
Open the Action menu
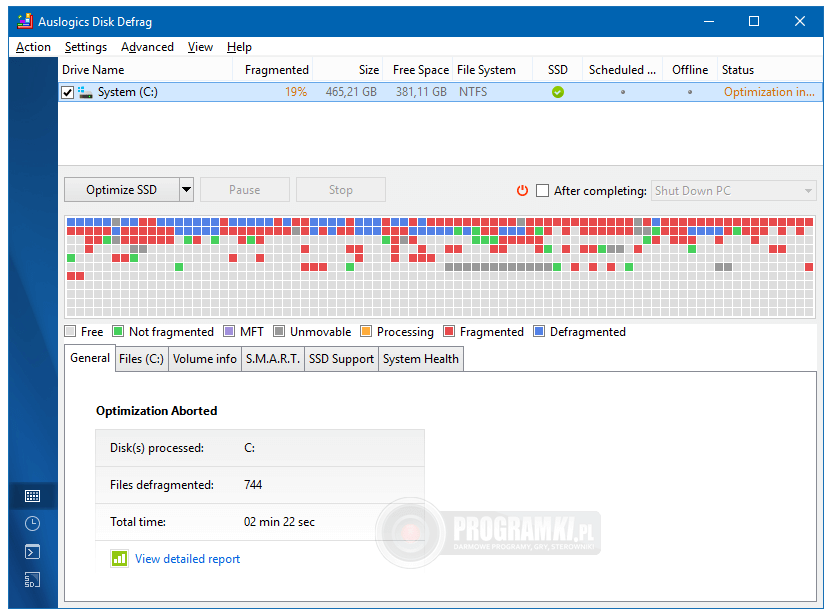pos(33,47)
